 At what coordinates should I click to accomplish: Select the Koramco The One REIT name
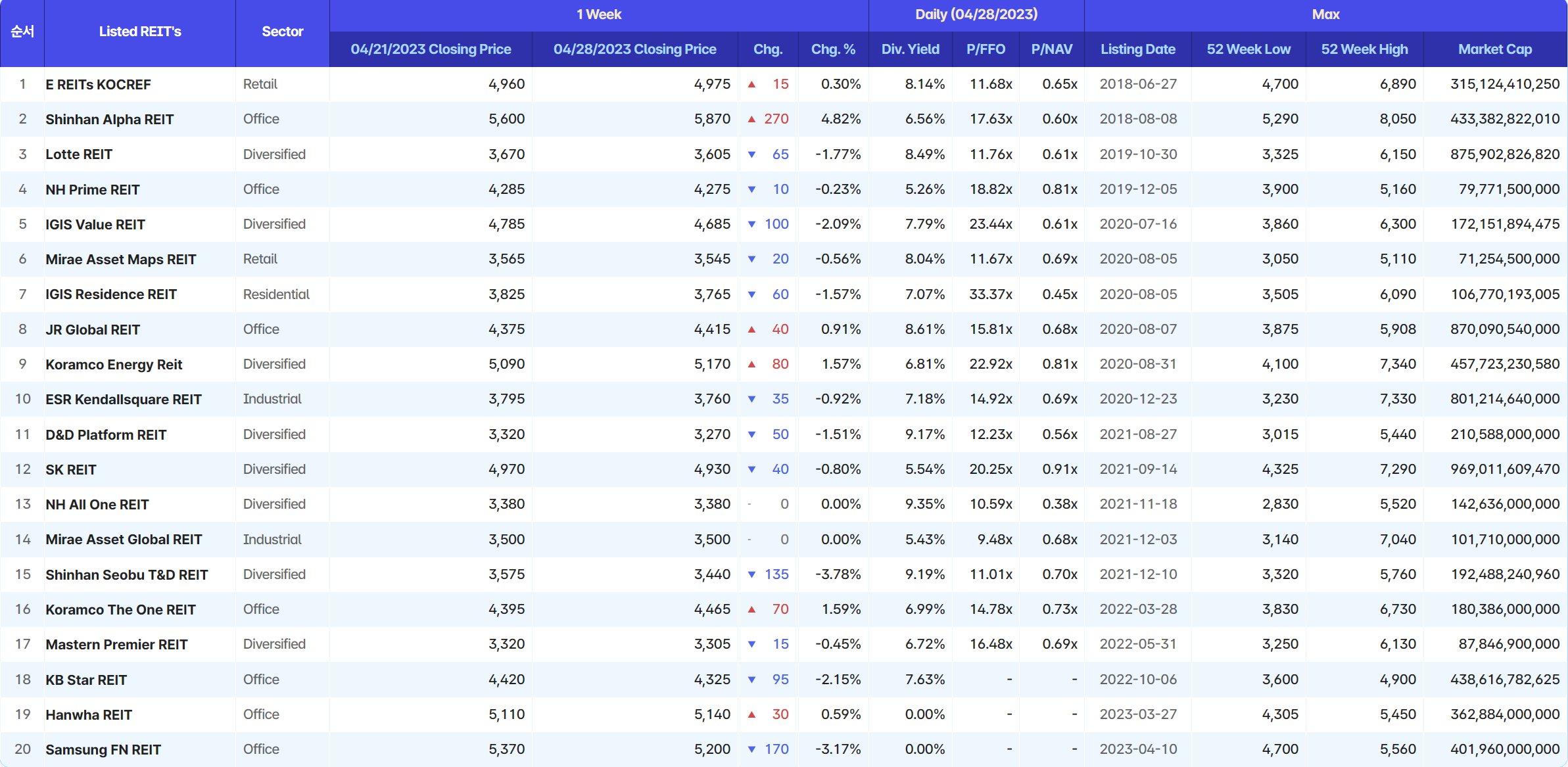[121, 610]
